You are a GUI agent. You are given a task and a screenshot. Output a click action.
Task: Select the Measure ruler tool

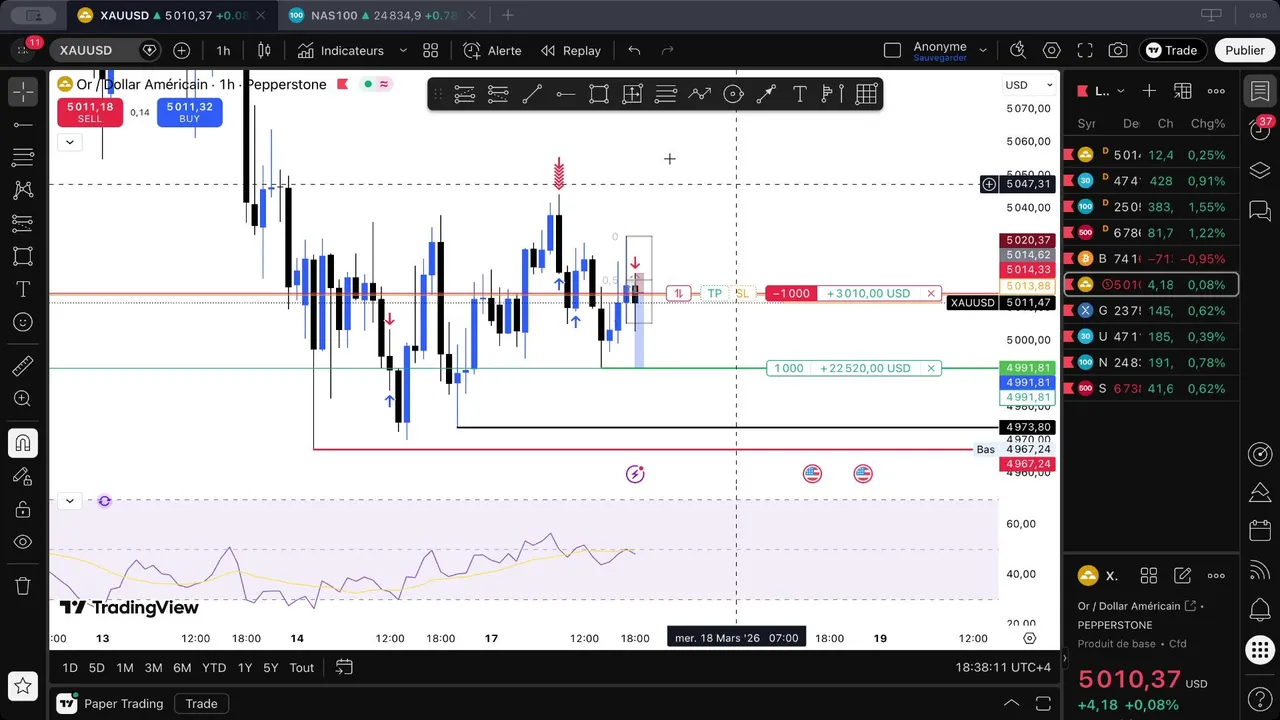(22, 366)
